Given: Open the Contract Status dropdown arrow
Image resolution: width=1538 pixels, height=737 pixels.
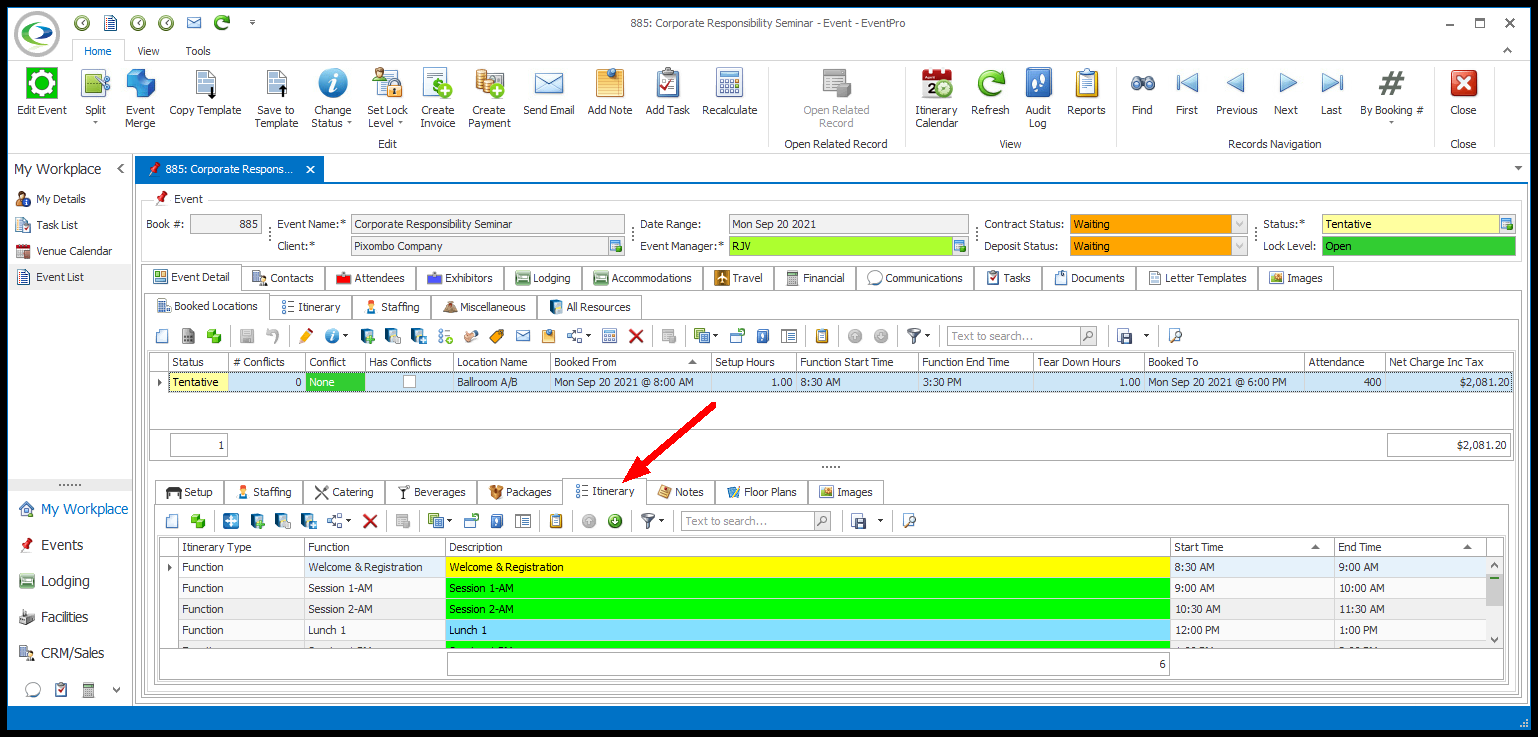Looking at the screenshot, I should click(x=1240, y=224).
